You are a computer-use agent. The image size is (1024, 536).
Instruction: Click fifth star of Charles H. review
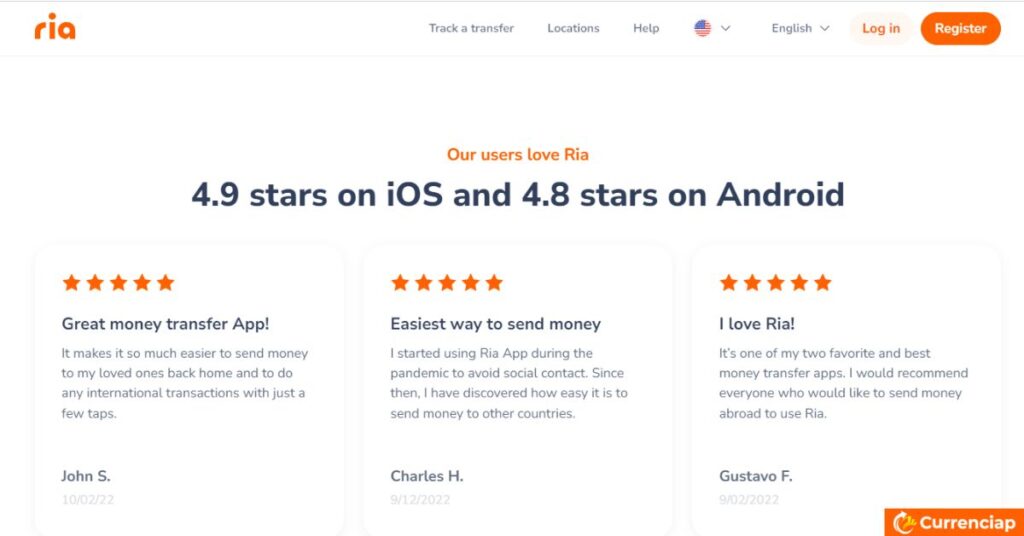click(x=494, y=283)
